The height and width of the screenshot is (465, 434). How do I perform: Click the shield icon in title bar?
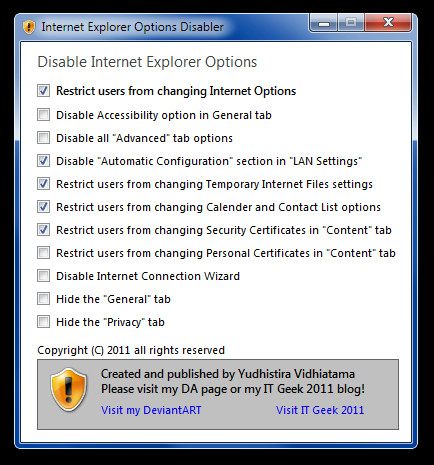29,27
